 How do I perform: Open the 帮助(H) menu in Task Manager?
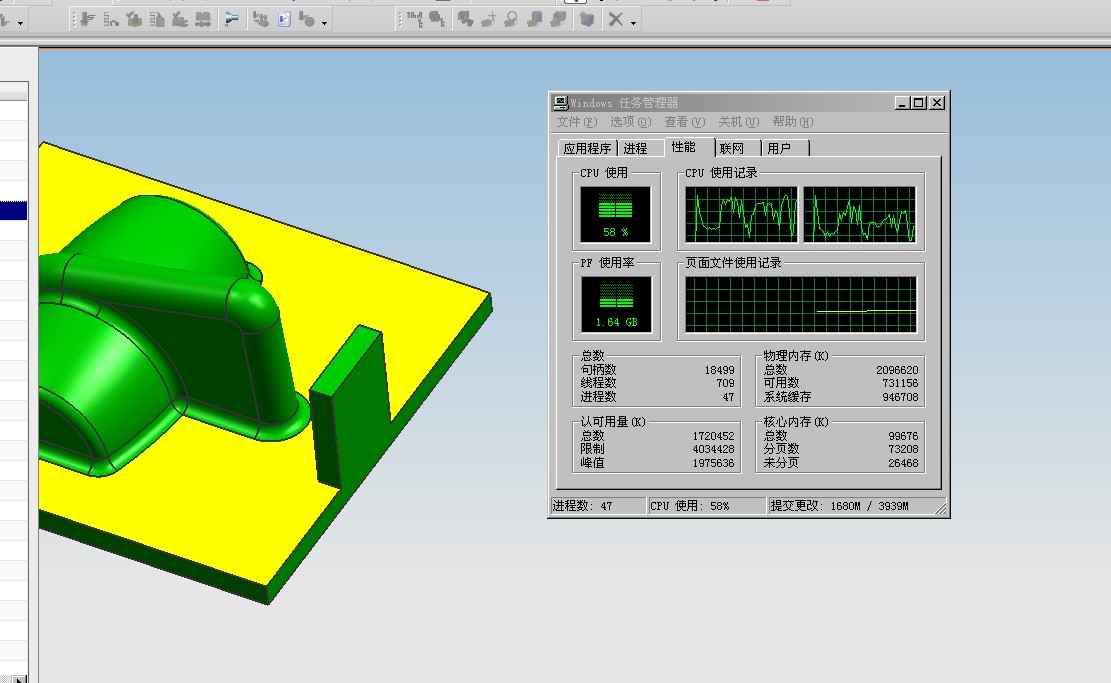click(x=792, y=122)
